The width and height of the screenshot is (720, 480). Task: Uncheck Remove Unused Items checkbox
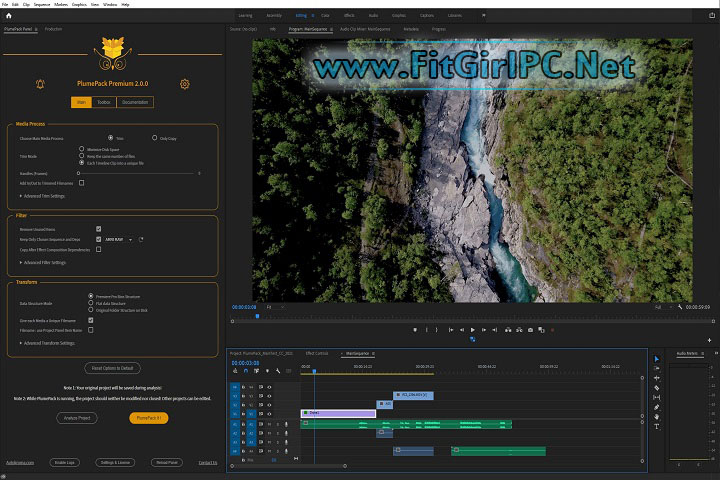click(x=98, y=229)
